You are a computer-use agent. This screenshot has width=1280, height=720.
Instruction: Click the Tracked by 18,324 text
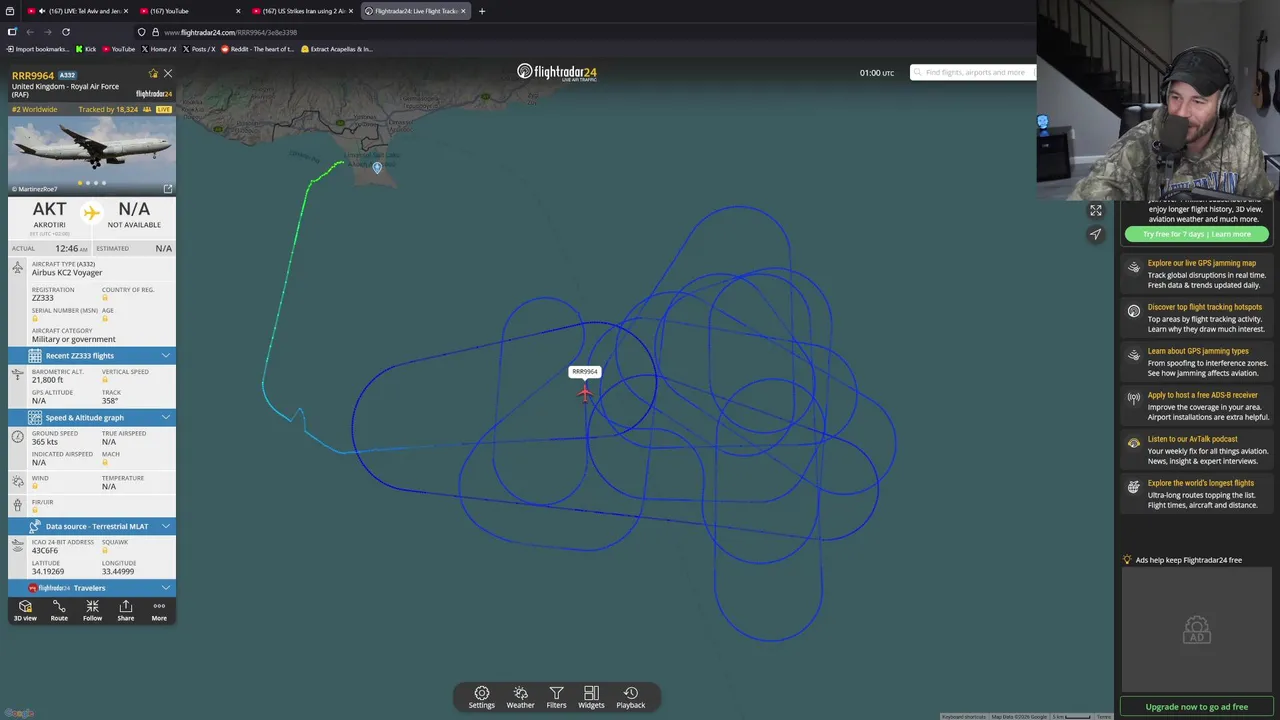click(108, 109)
